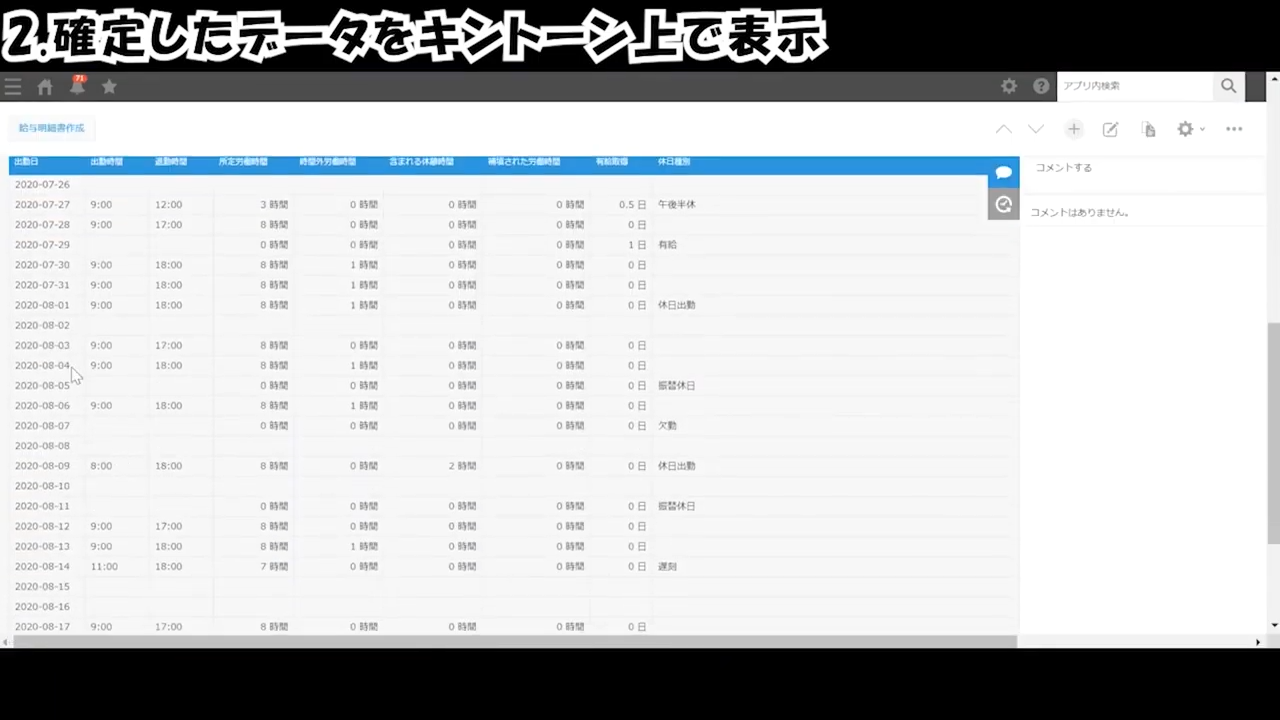Show comments via speech bubble tab
This screenshot has width=1280, height=720.
[1003, 173]
